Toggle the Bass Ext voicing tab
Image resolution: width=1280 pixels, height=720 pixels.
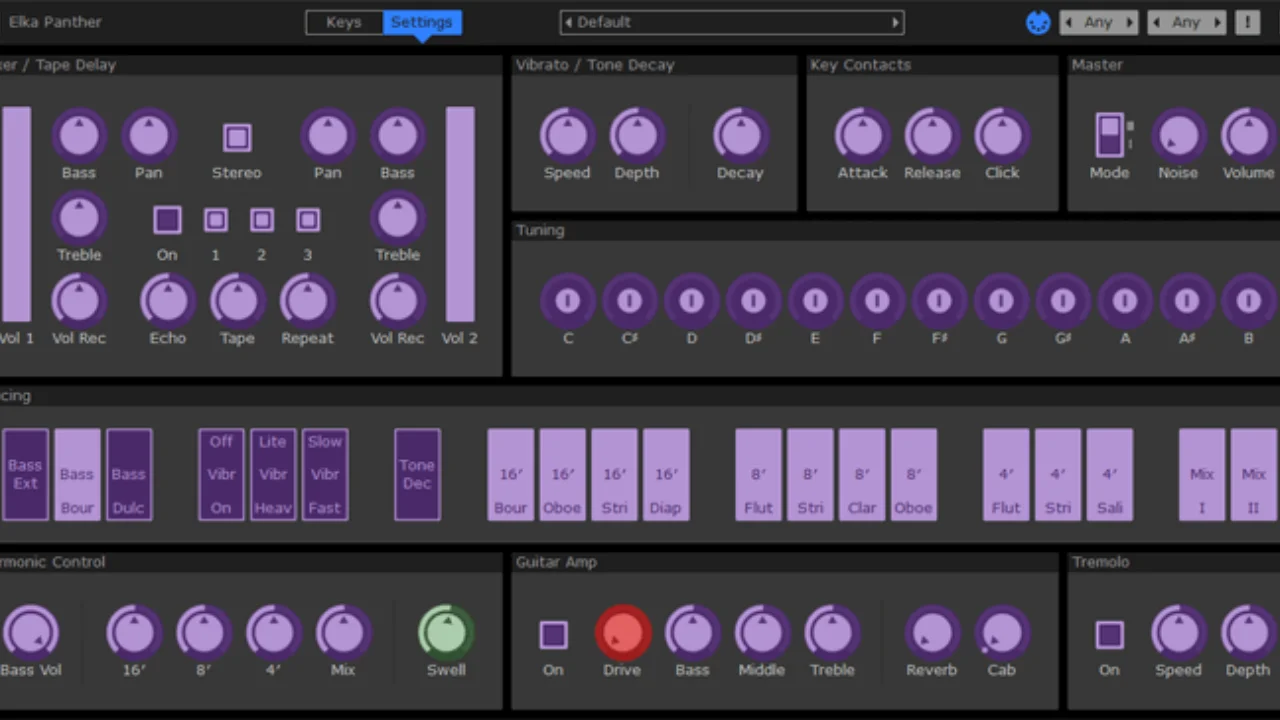pos(25,475)
